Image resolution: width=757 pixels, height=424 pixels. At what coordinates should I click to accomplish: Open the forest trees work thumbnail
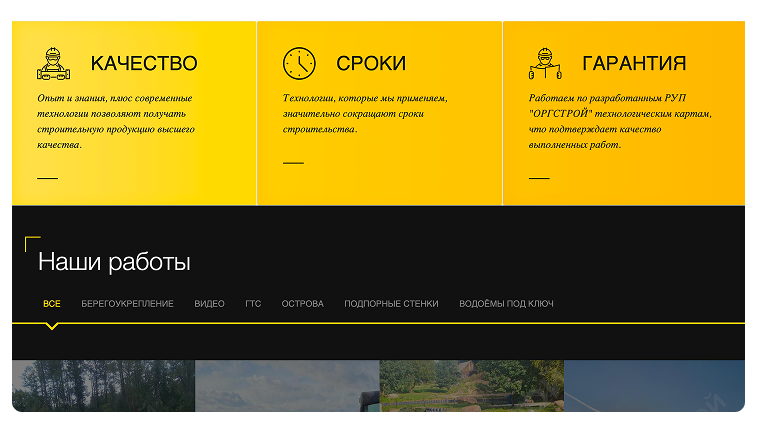click(103, 386)
